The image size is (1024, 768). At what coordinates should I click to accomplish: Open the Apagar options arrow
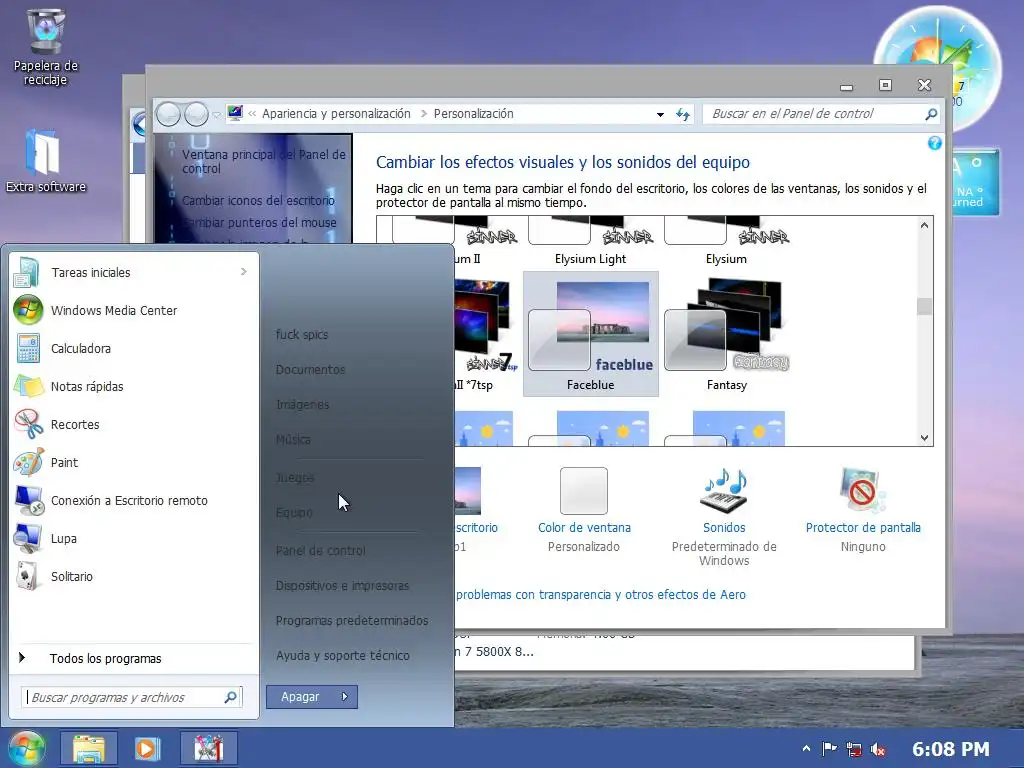tap(345, 697)
